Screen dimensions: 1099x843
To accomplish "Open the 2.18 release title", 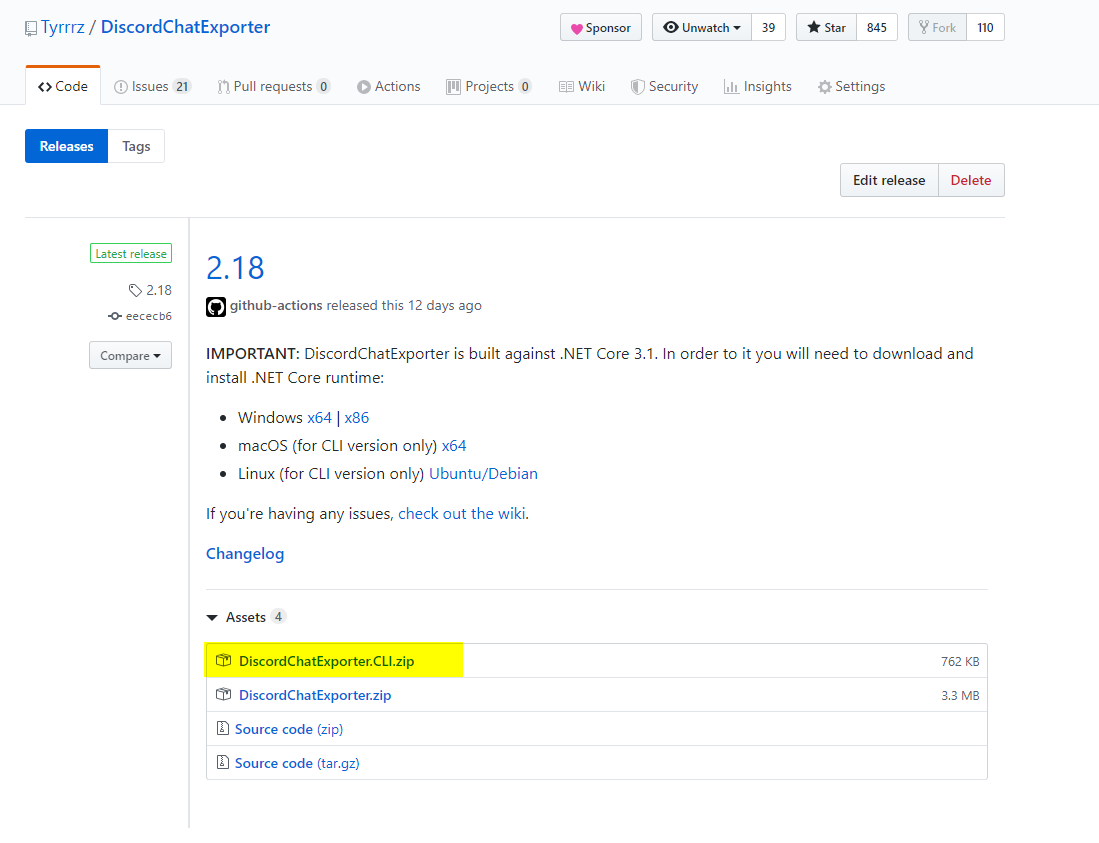I will coord(236,268).
